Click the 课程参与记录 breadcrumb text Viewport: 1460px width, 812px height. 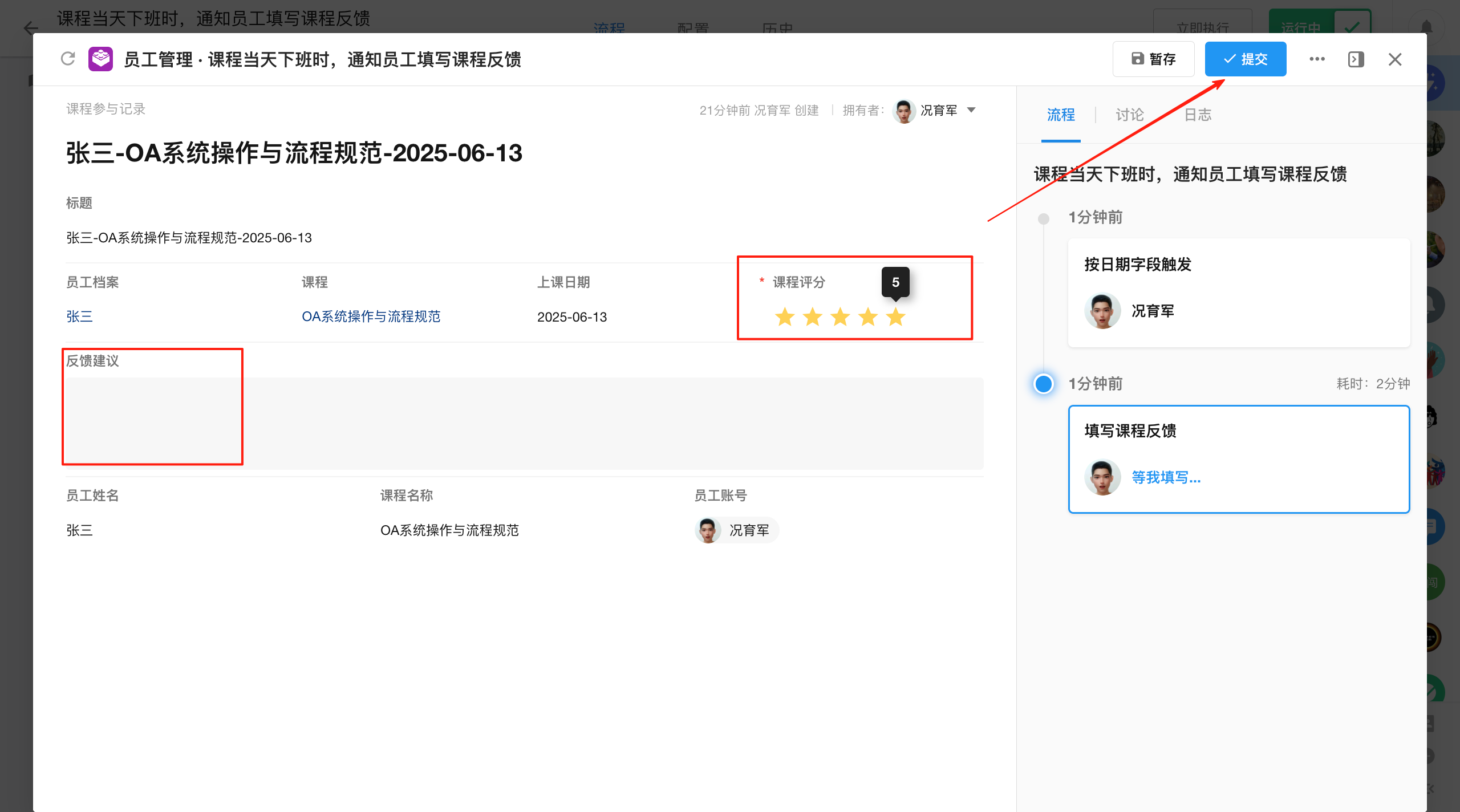pyautogui.click(x=106, y=109)
